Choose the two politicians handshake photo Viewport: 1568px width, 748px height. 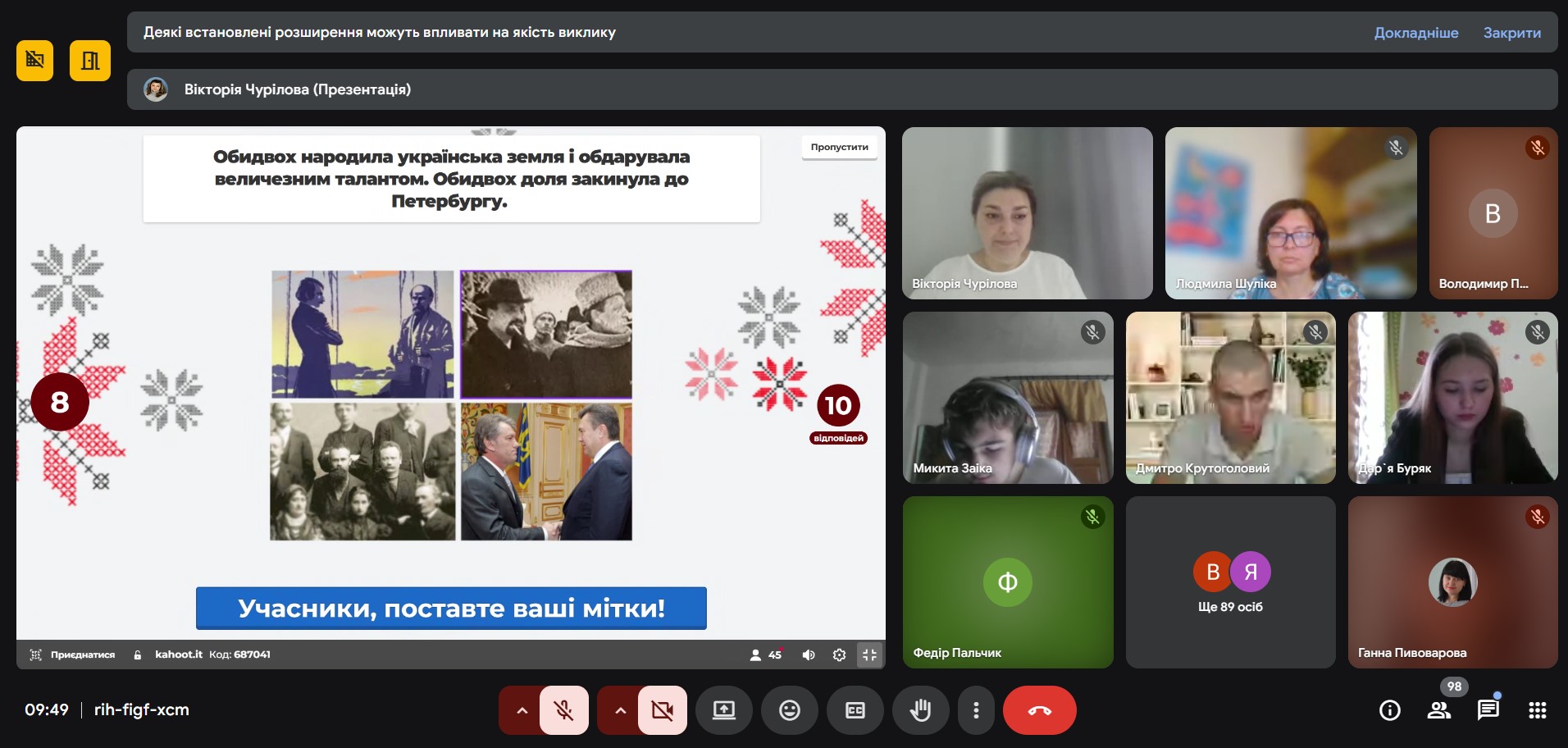click(546, 471)
